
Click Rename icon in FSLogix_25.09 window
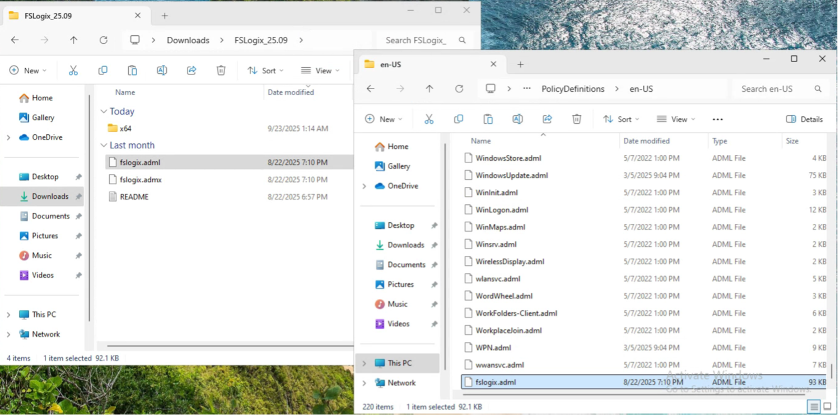(162, 70)
